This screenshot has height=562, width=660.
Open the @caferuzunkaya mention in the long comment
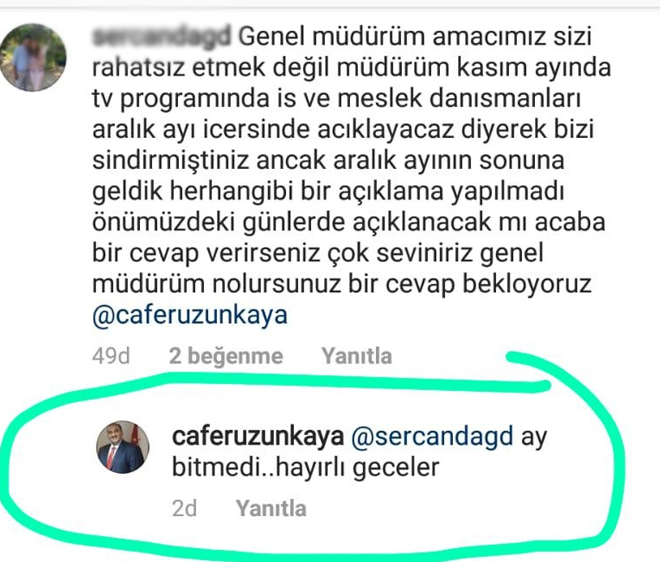(x=190, y=315)
